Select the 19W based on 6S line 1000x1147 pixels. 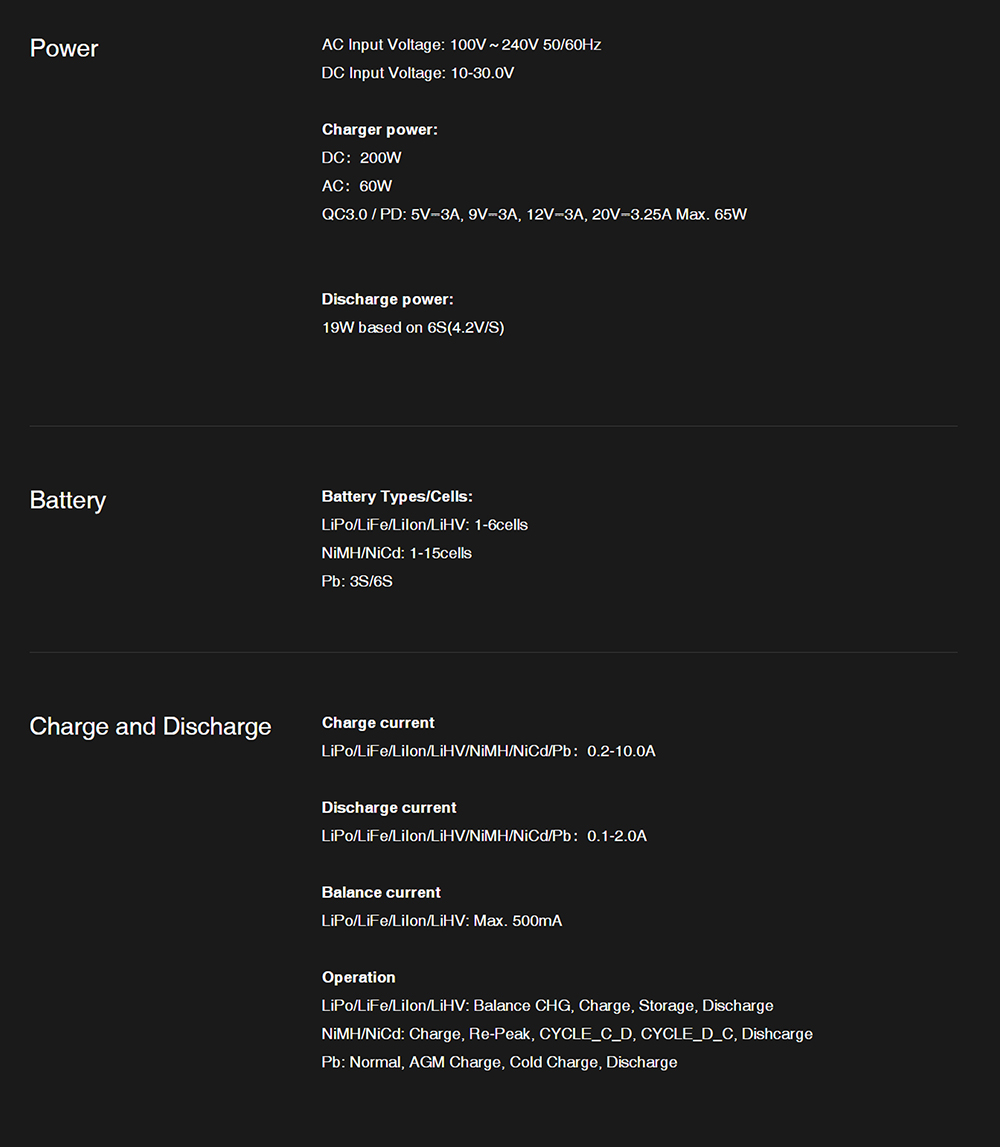click(412, 327)
